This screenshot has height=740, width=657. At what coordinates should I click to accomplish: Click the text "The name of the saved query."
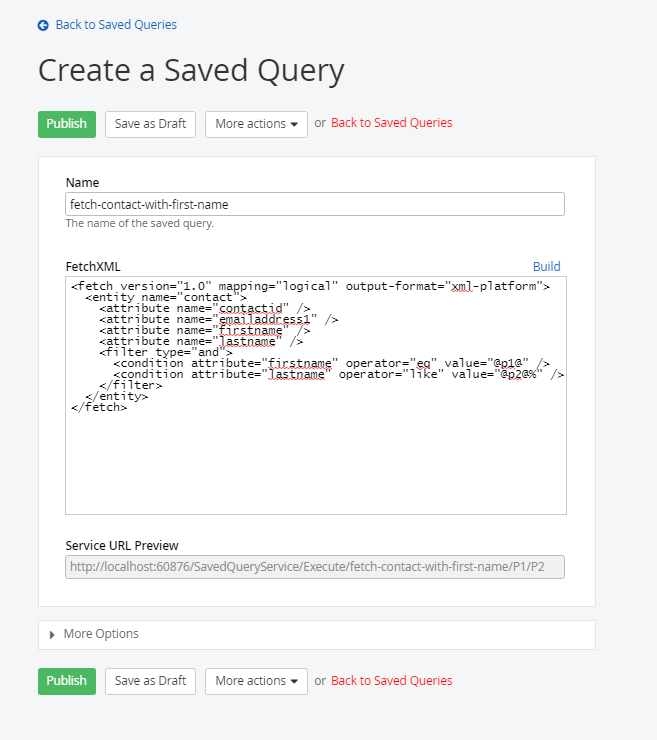coord(140,223)
